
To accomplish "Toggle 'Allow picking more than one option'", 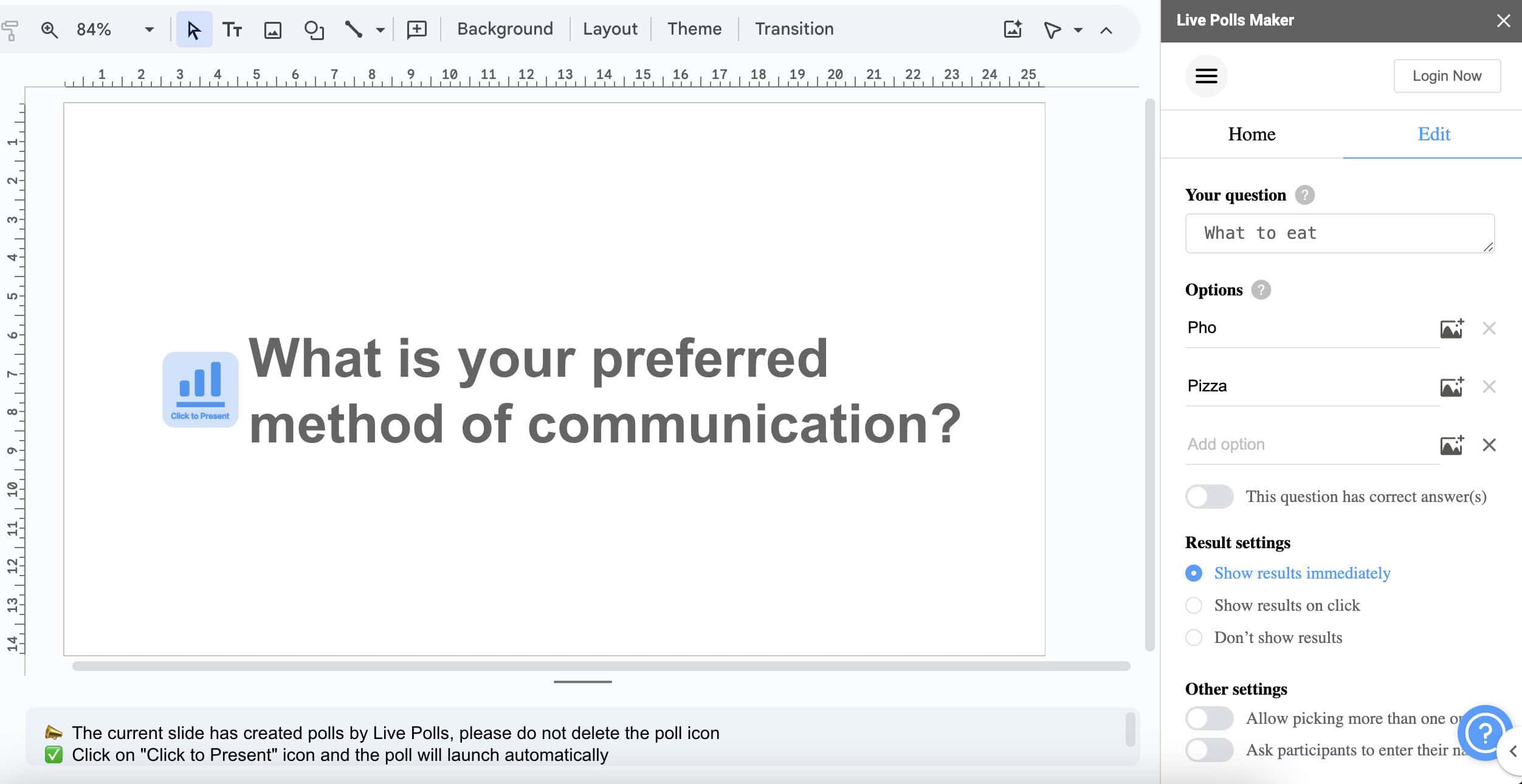I will point(1209,718).
